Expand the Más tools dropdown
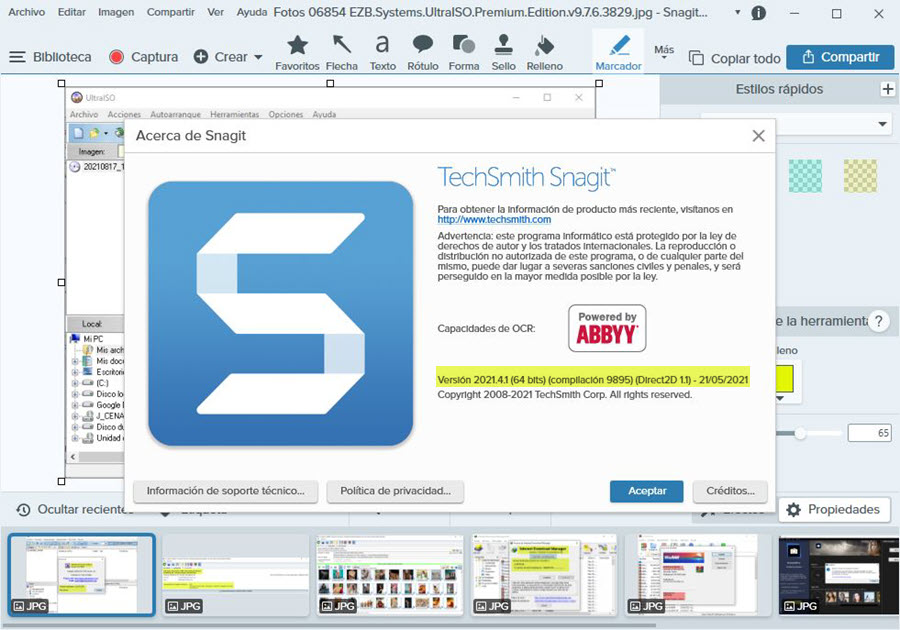This screenshot has height=630, width=900. click(x=664, y=52)
